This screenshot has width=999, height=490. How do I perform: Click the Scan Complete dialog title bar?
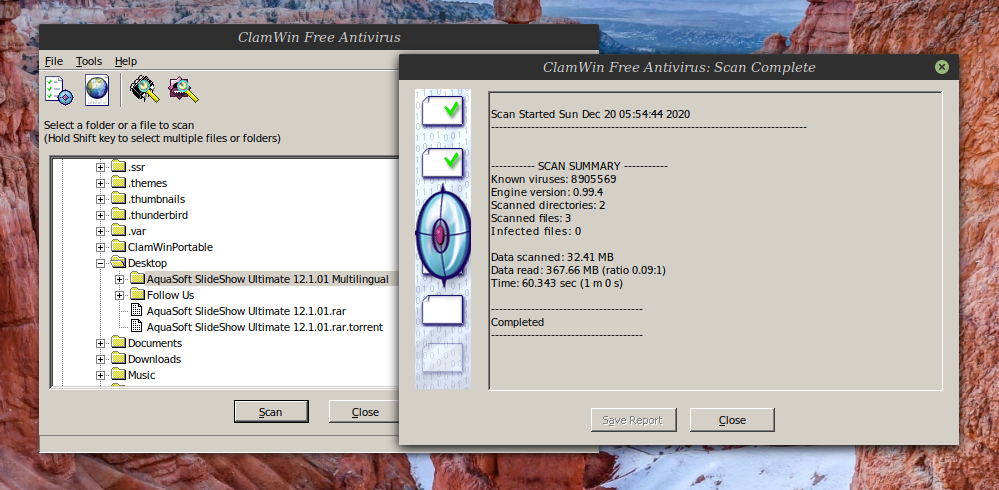point(679,67)
